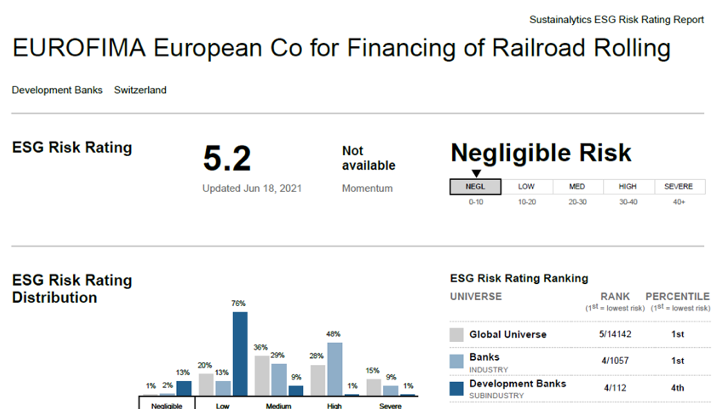Click the 36% Medium gray bar

261,375
